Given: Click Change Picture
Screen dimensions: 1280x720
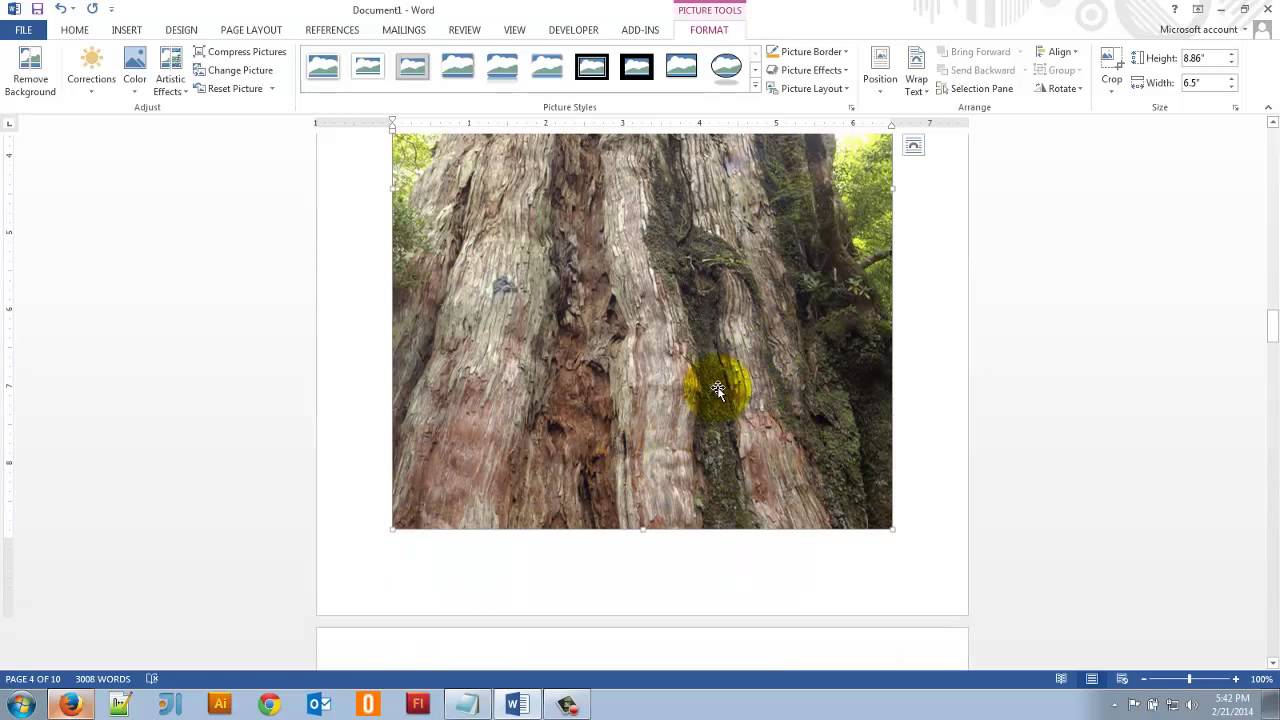Looking at the screenshot, I should [x=233, y=70].
